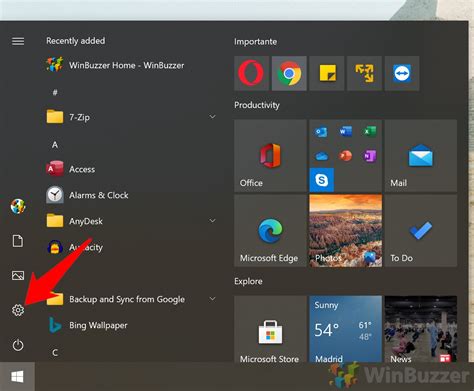Click the Windows Start button

(17, 377)
